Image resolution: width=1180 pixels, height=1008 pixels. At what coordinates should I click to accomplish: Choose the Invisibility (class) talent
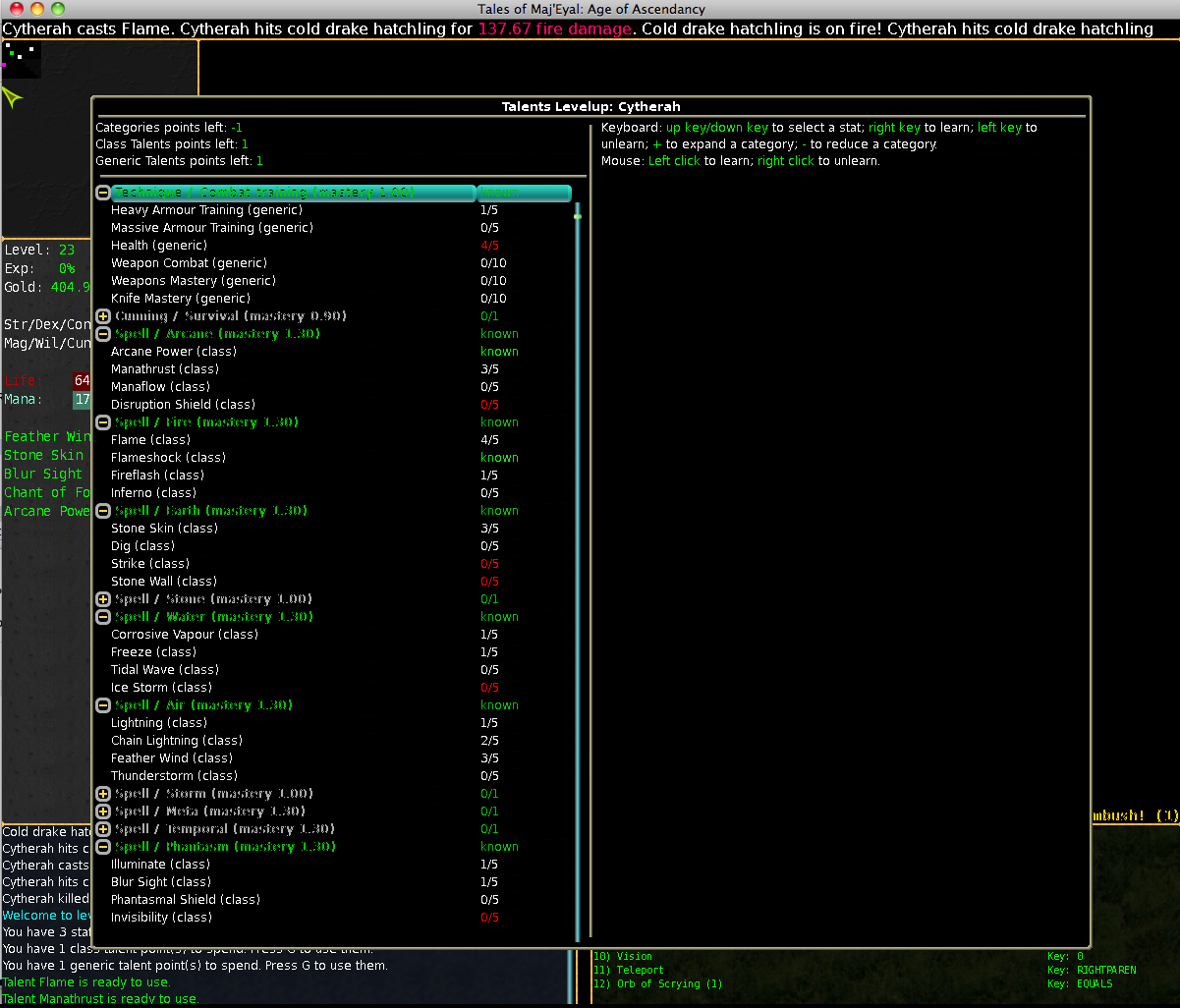341,918
